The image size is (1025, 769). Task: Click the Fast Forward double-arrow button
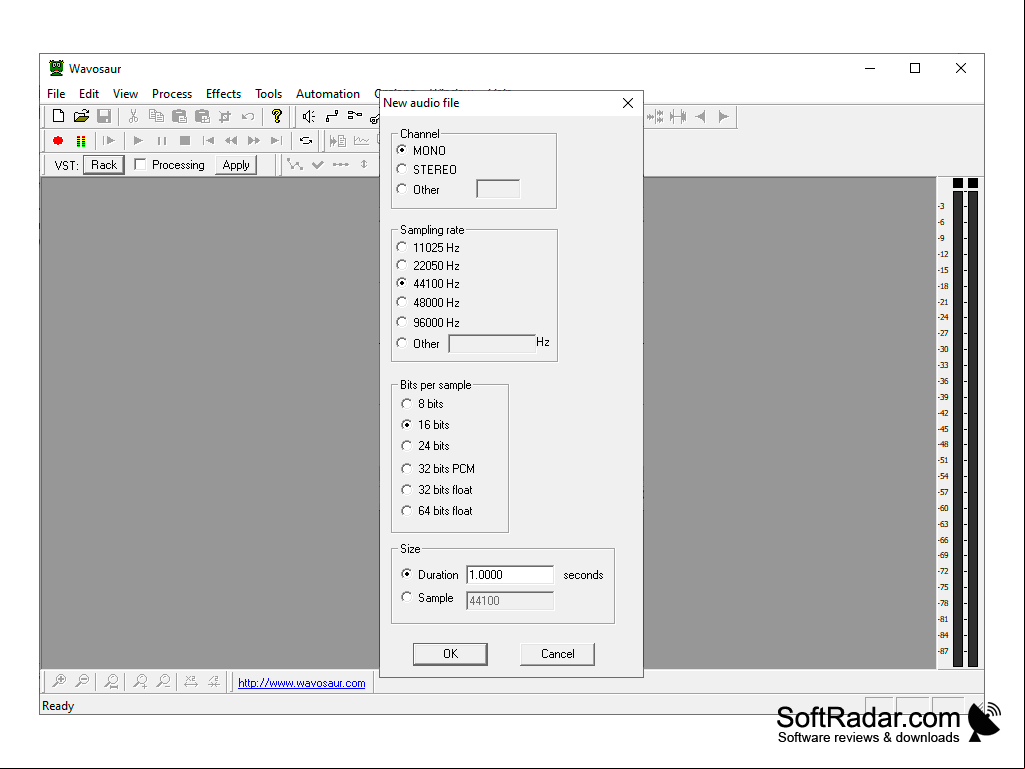click(x=254, y=141)
